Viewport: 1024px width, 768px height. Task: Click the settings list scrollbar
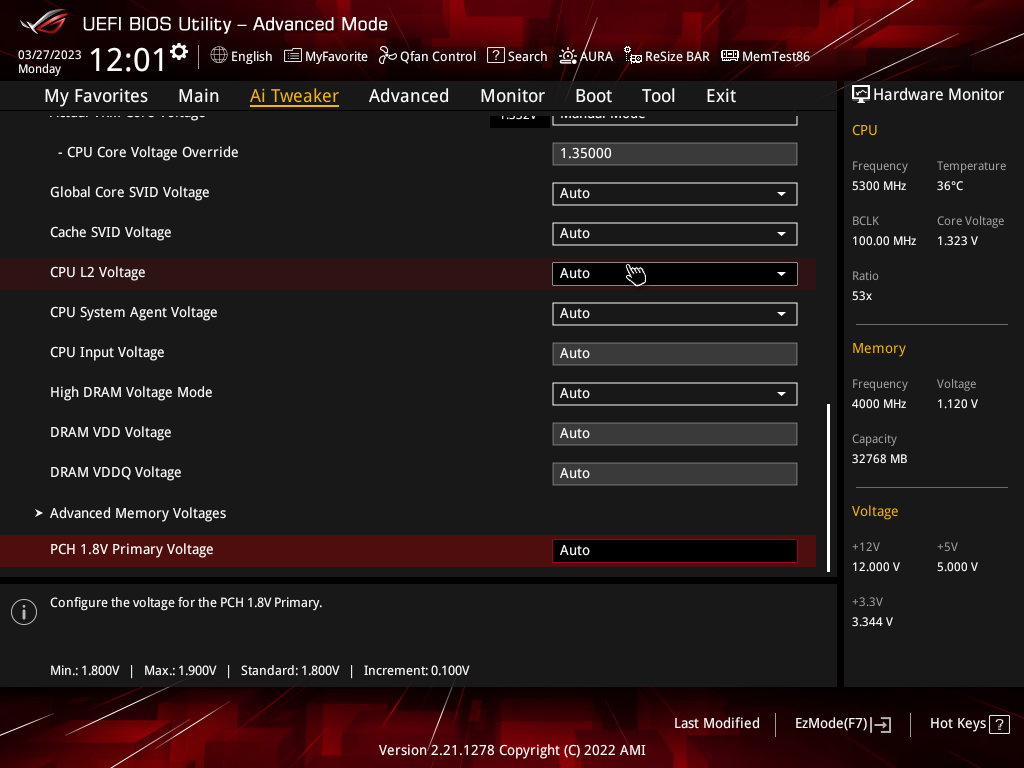tap(828, 487)
